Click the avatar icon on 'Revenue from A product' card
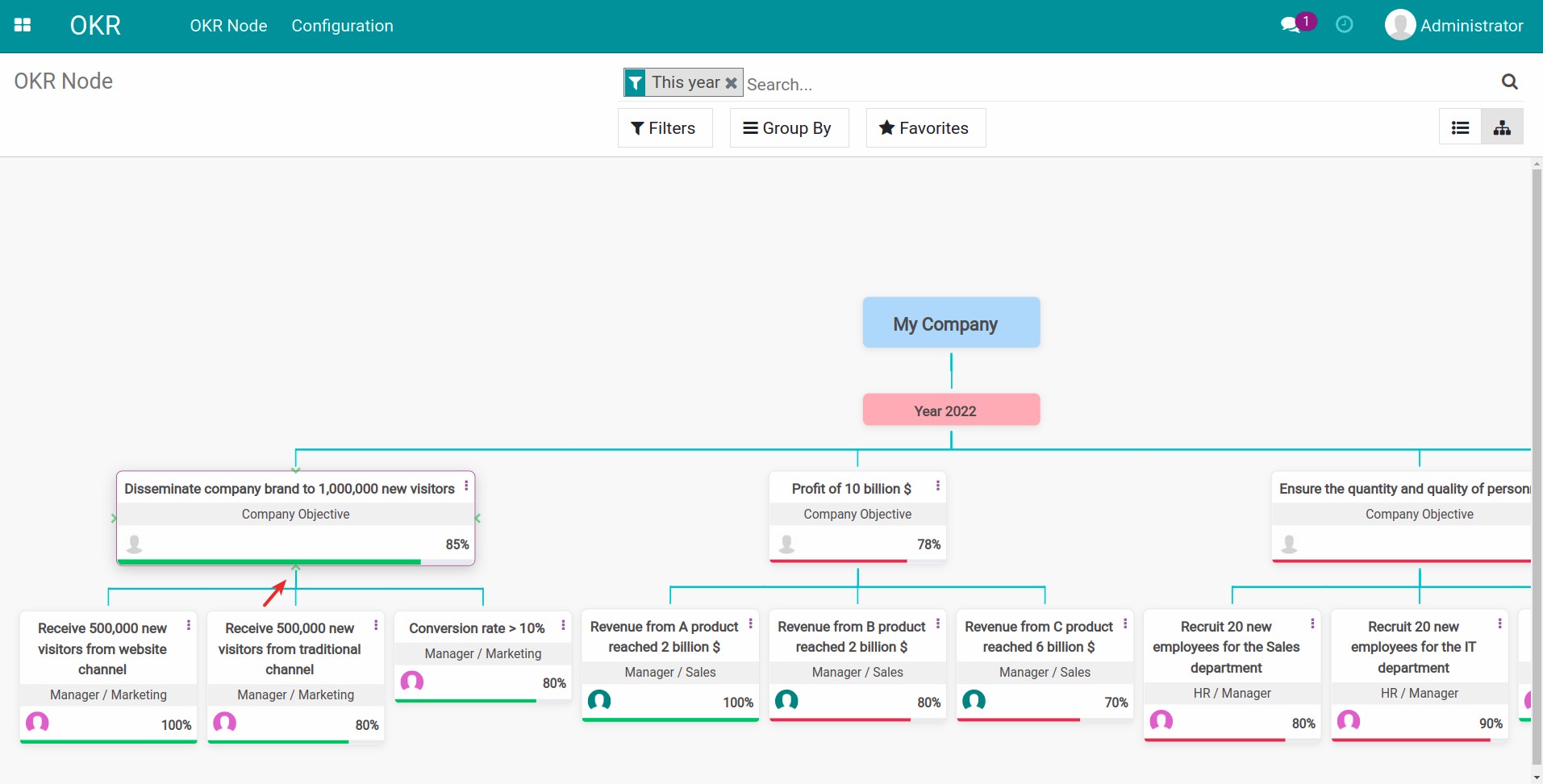This screenshot has width=1543, height=784. [x=600, y=701]
